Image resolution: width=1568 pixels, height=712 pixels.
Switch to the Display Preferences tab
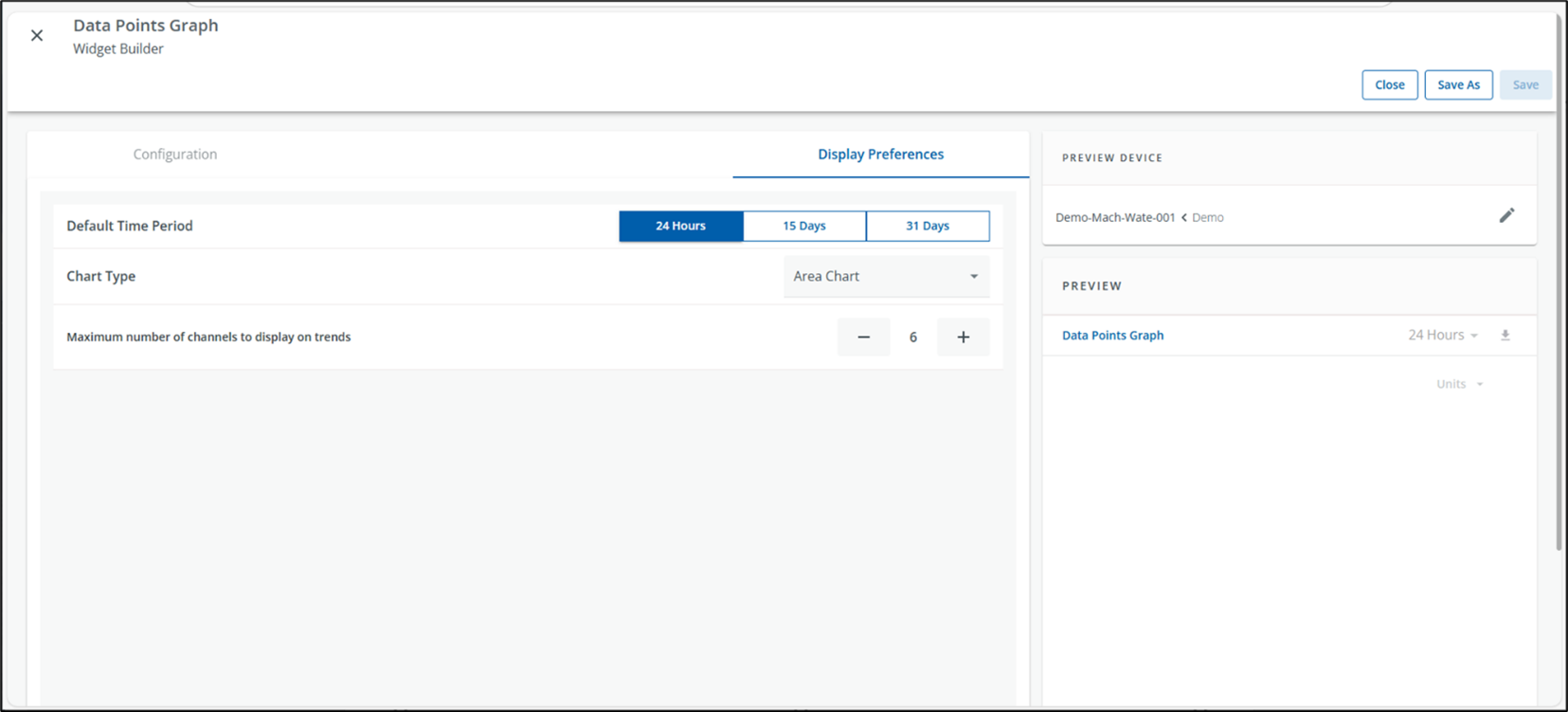881,154
